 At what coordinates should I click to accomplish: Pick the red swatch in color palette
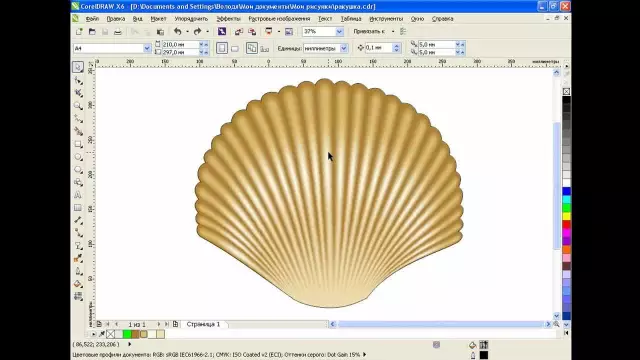[x=567, y=224]
